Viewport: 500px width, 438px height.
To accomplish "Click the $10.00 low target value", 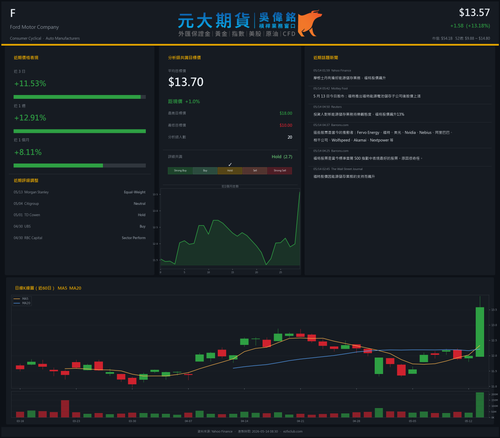I will (x=286, y=125).
